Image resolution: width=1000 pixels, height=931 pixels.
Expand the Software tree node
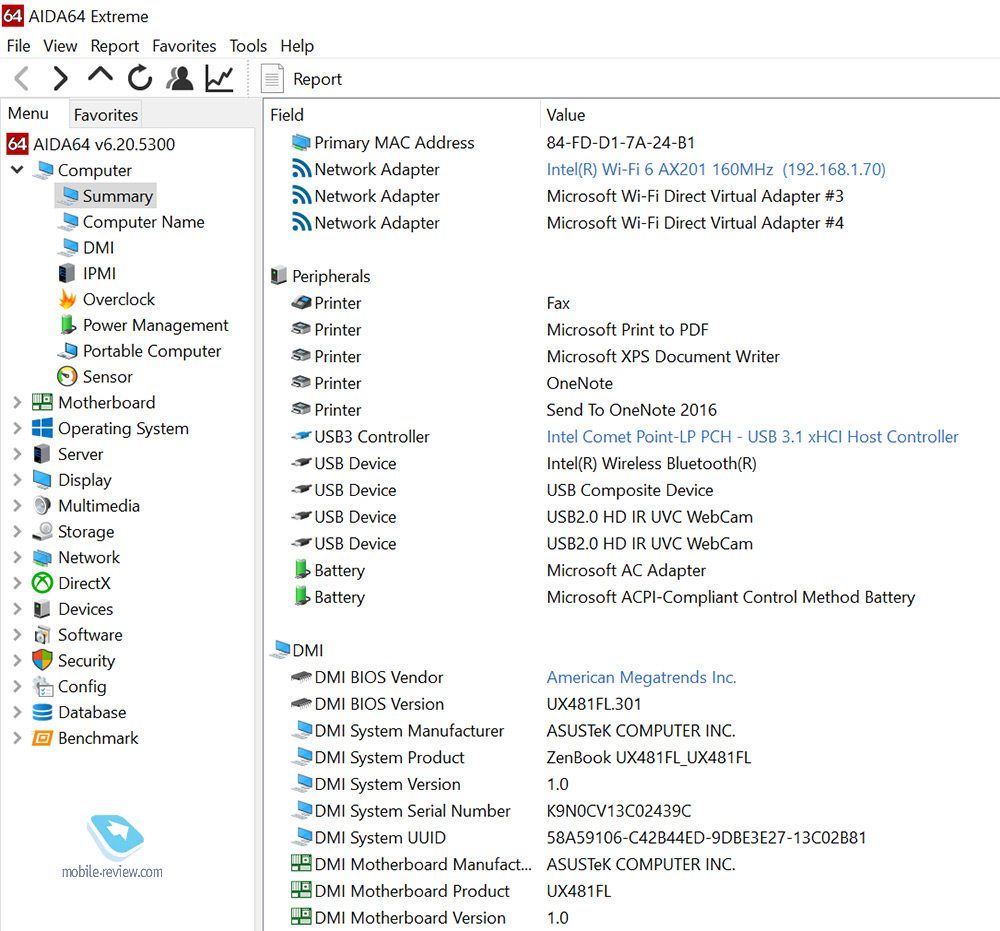click(x=17, y=634)
